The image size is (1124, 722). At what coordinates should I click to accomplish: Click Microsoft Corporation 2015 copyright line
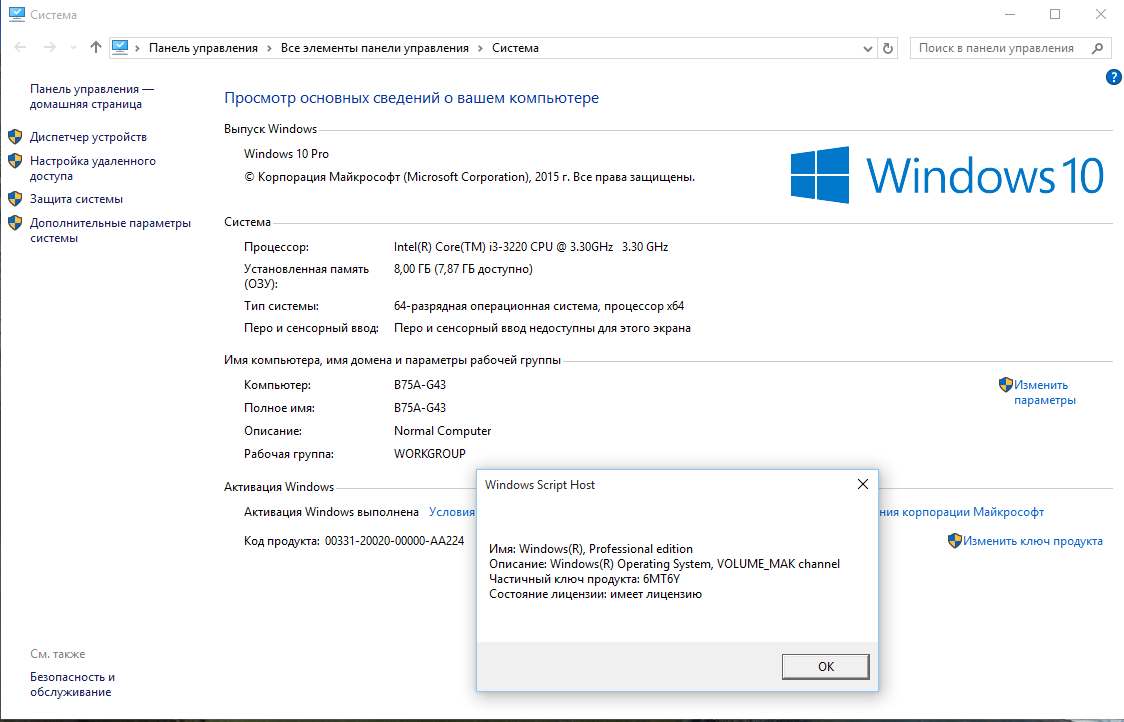[470, 177]
